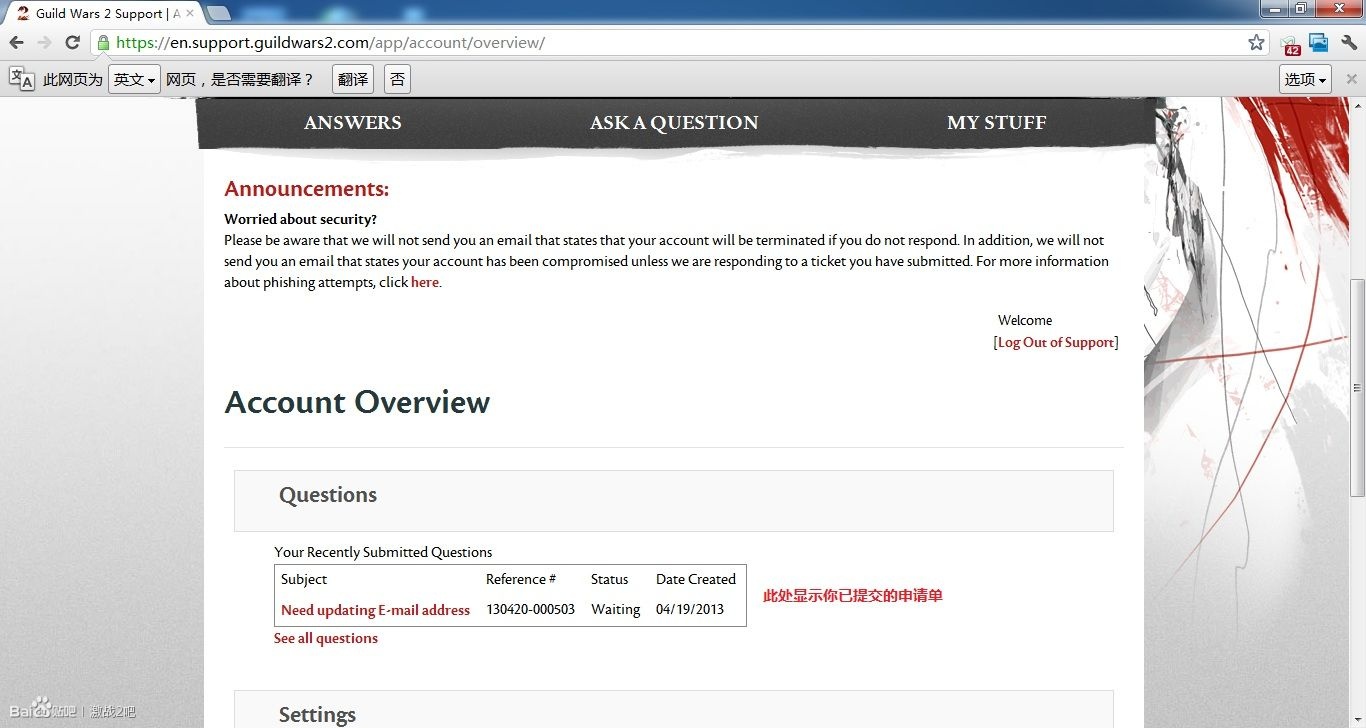Click the Announcements heading
1366x728 pixels.
tap(307, 189)
